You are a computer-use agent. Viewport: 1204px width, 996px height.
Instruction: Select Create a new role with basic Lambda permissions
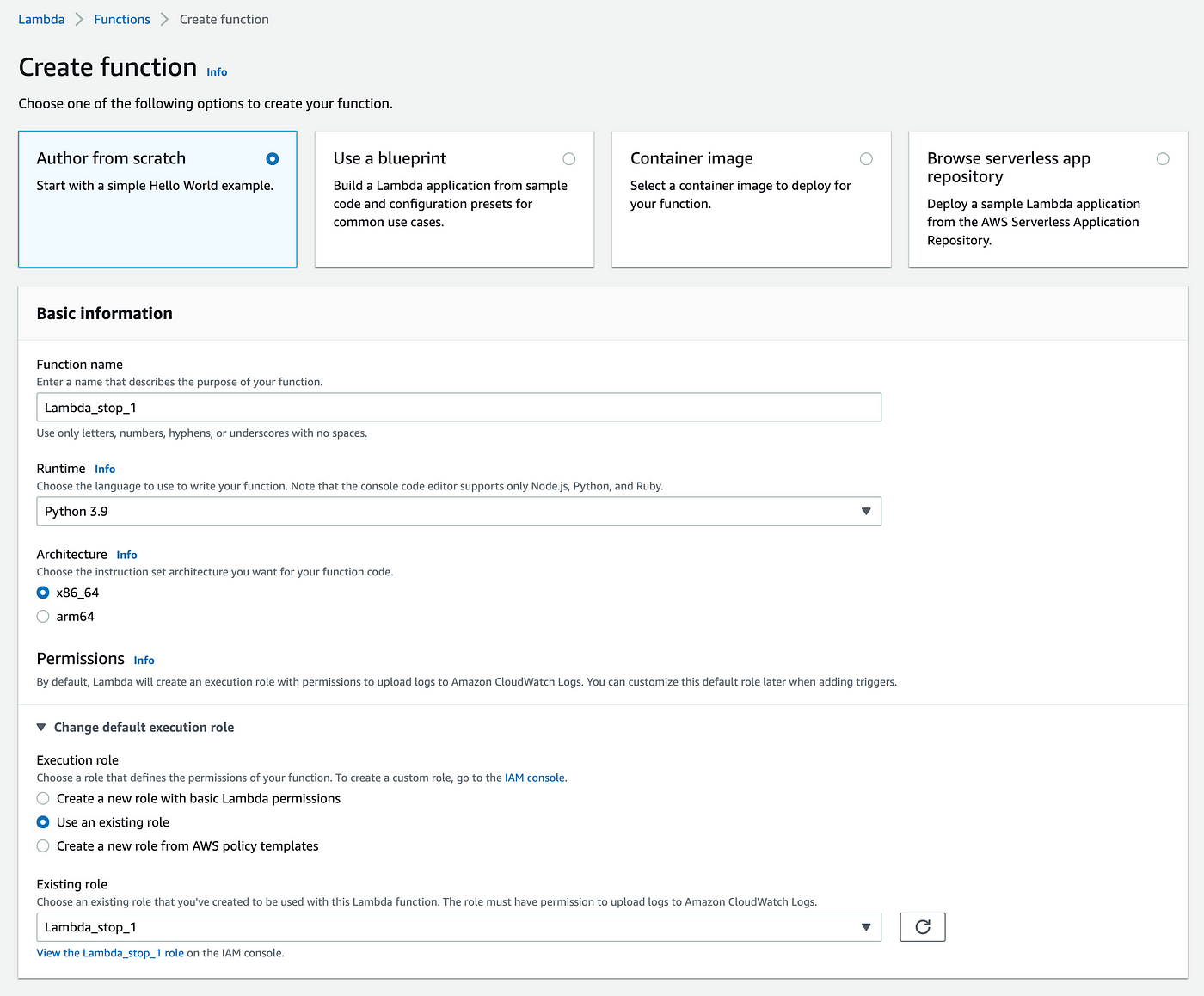point(43,799)
